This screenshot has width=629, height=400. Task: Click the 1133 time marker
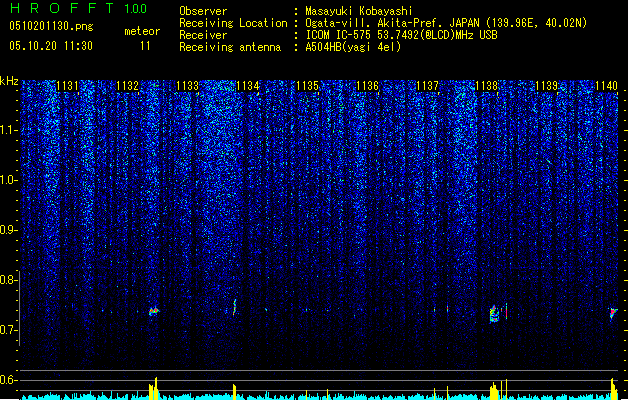(187, 86)
